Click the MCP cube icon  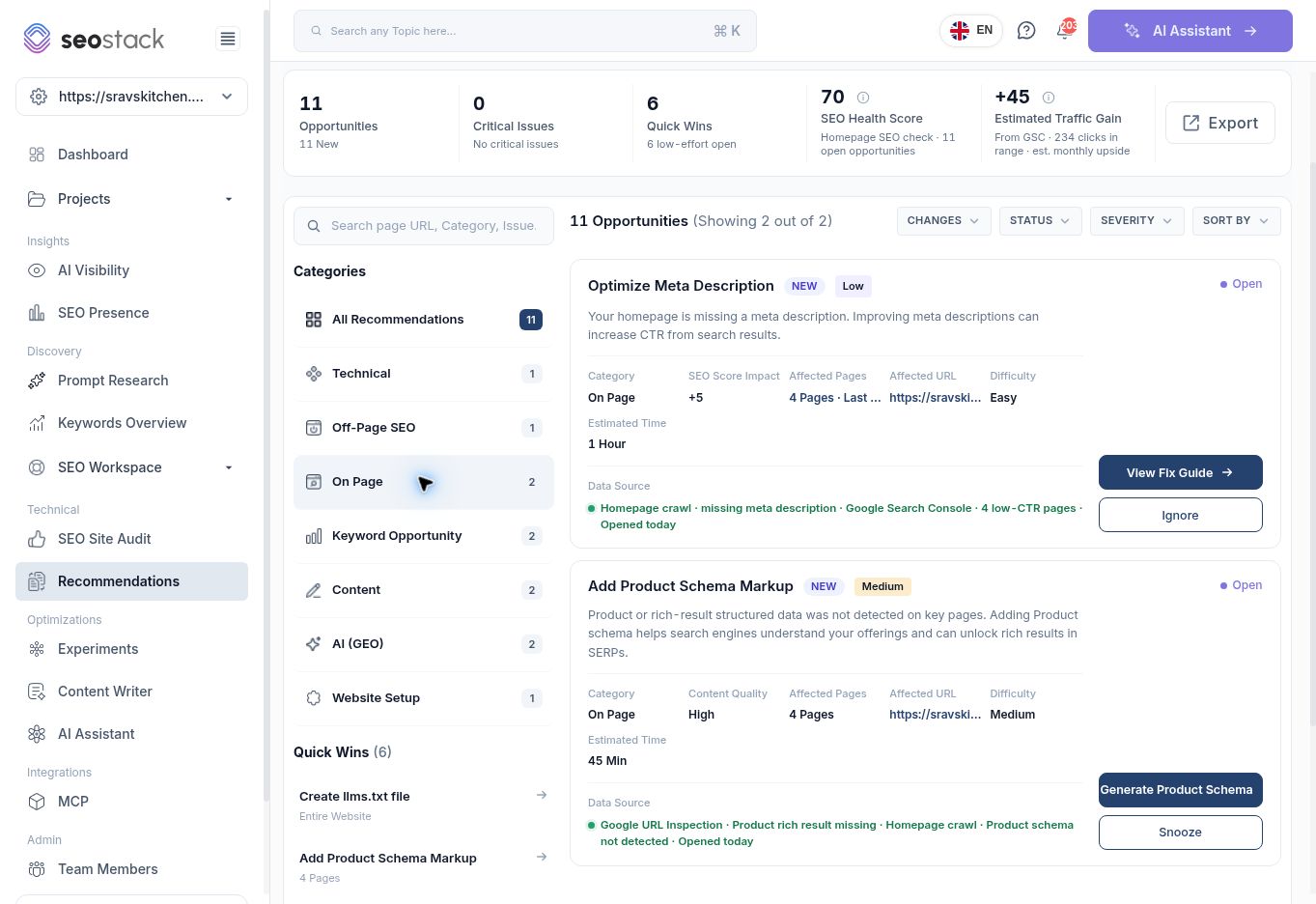(x=37, y=802)
